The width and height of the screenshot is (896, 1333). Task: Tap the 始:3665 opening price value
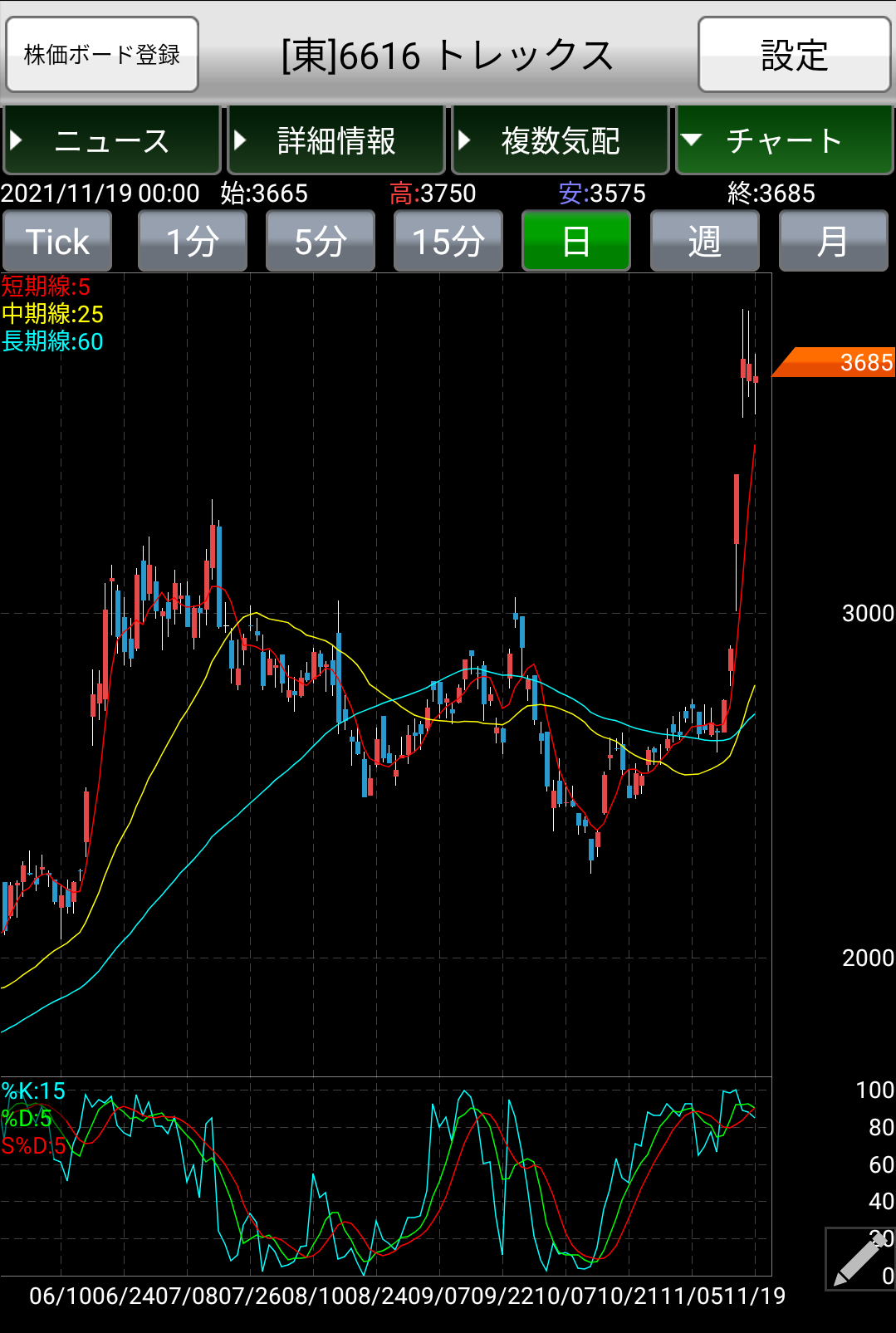click(x=264, y=194)
